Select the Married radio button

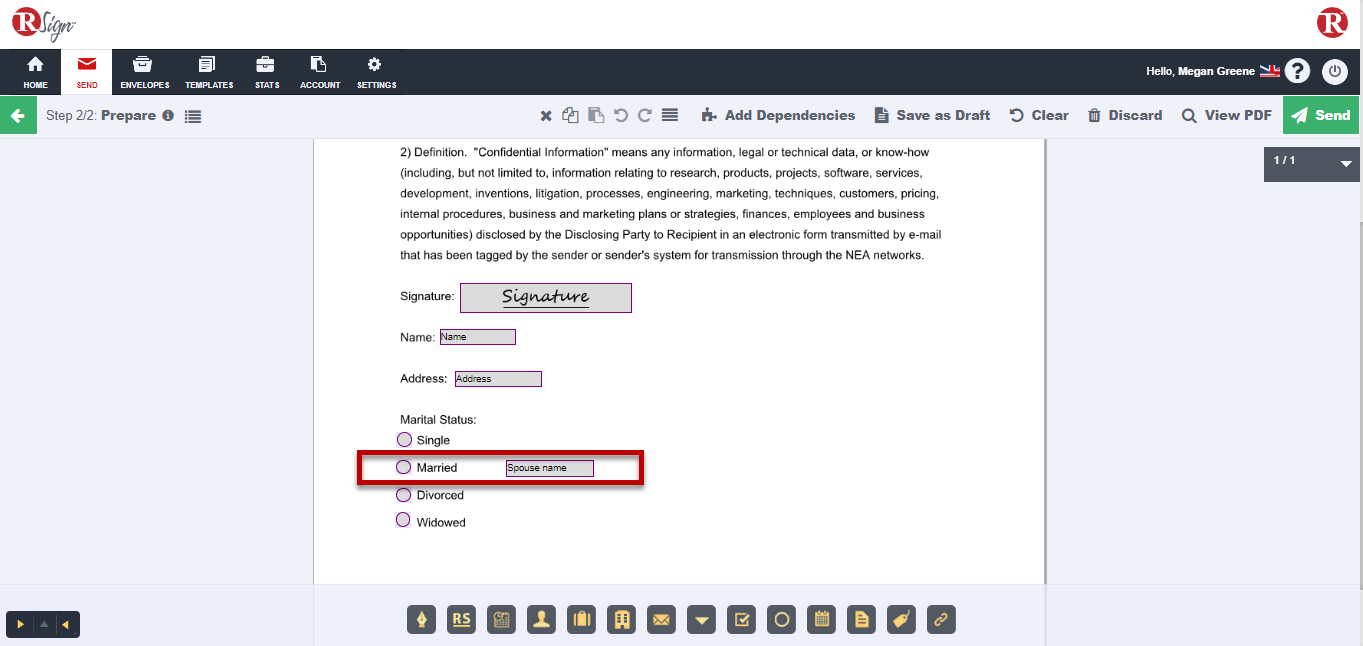[x=404, y=467]
